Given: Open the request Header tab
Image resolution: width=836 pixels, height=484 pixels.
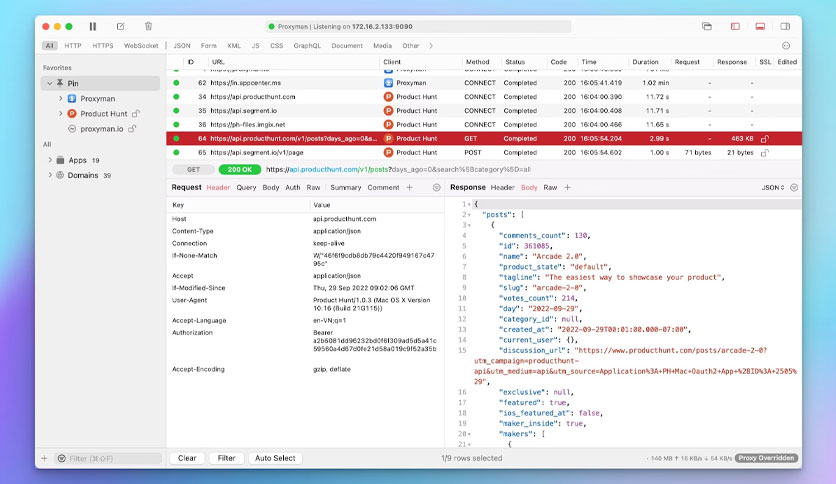Looking at the screenshot, I should click(218, 188).
